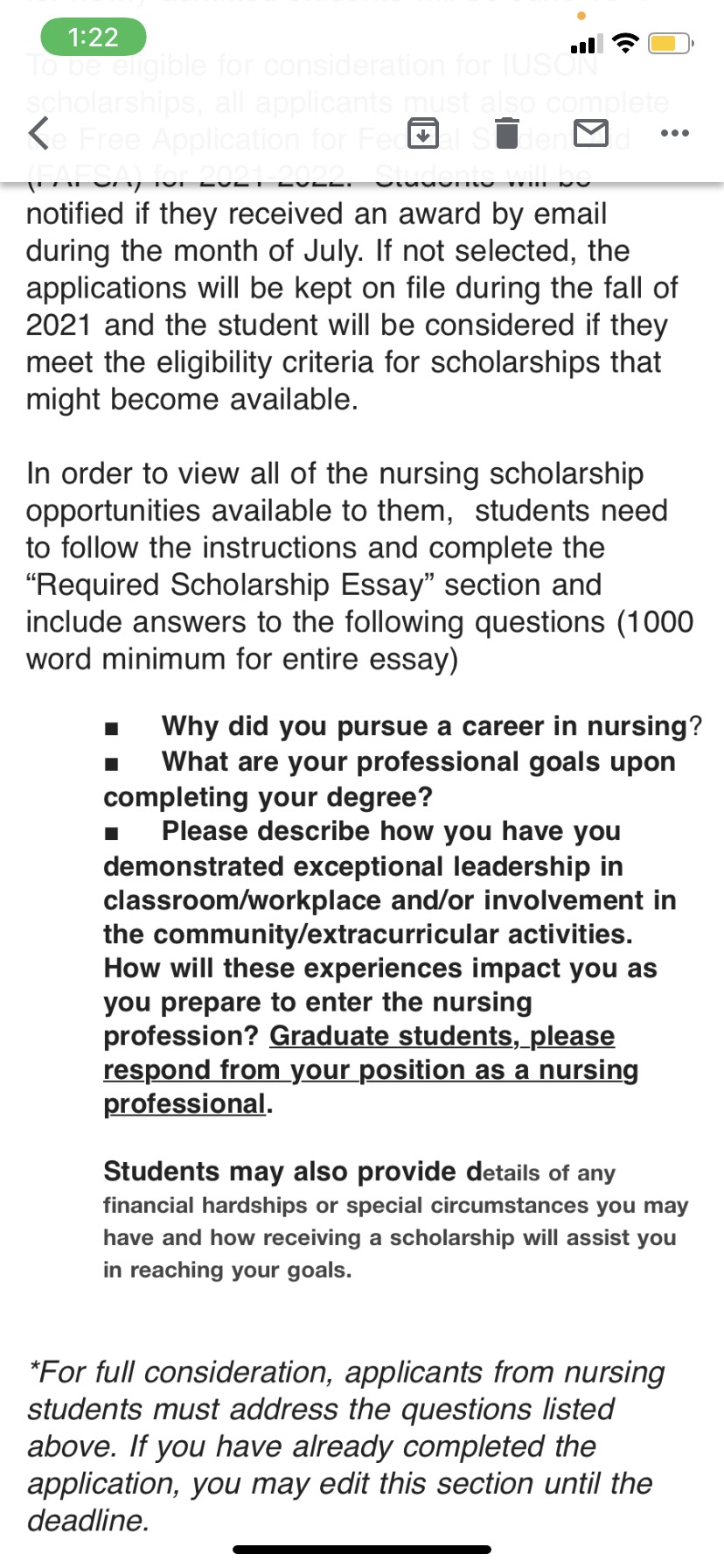Tap "Students may also provide details" paragraph
Image resolution: width=724 pixels, height=1568 pixels.
393,1220
